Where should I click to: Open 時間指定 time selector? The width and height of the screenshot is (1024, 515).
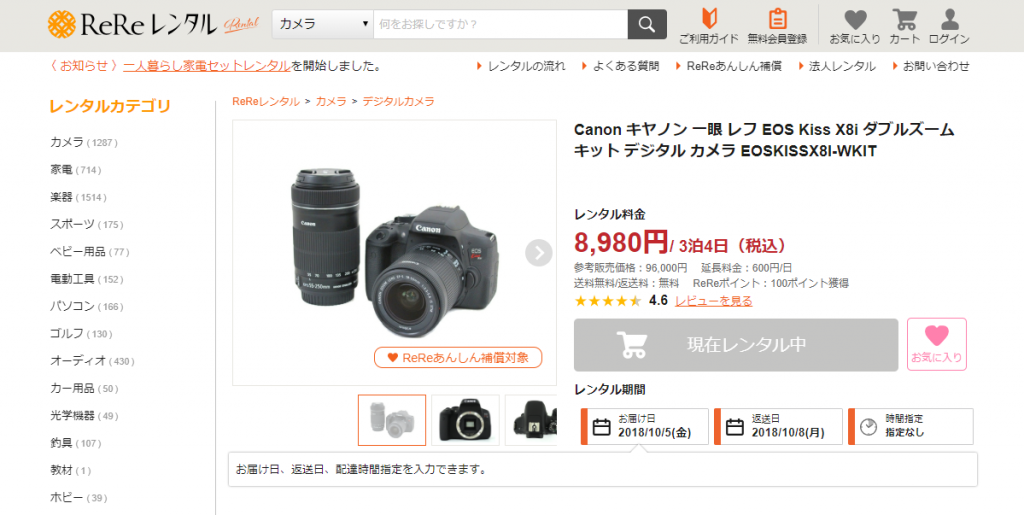pos(910,426)
